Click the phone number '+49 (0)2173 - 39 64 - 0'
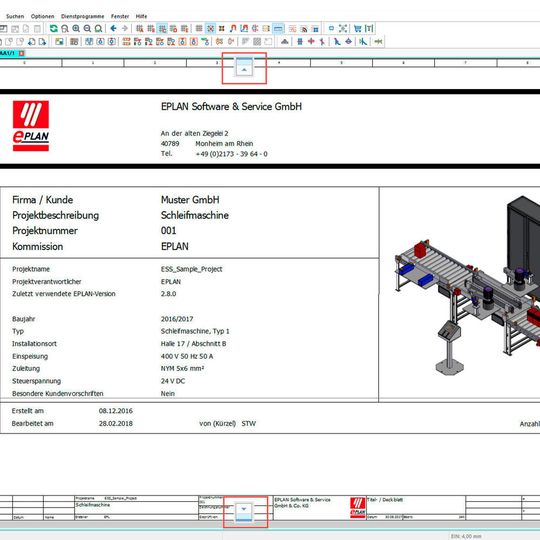This screenshot has width=540, height=540. click(x=231, y=154)
